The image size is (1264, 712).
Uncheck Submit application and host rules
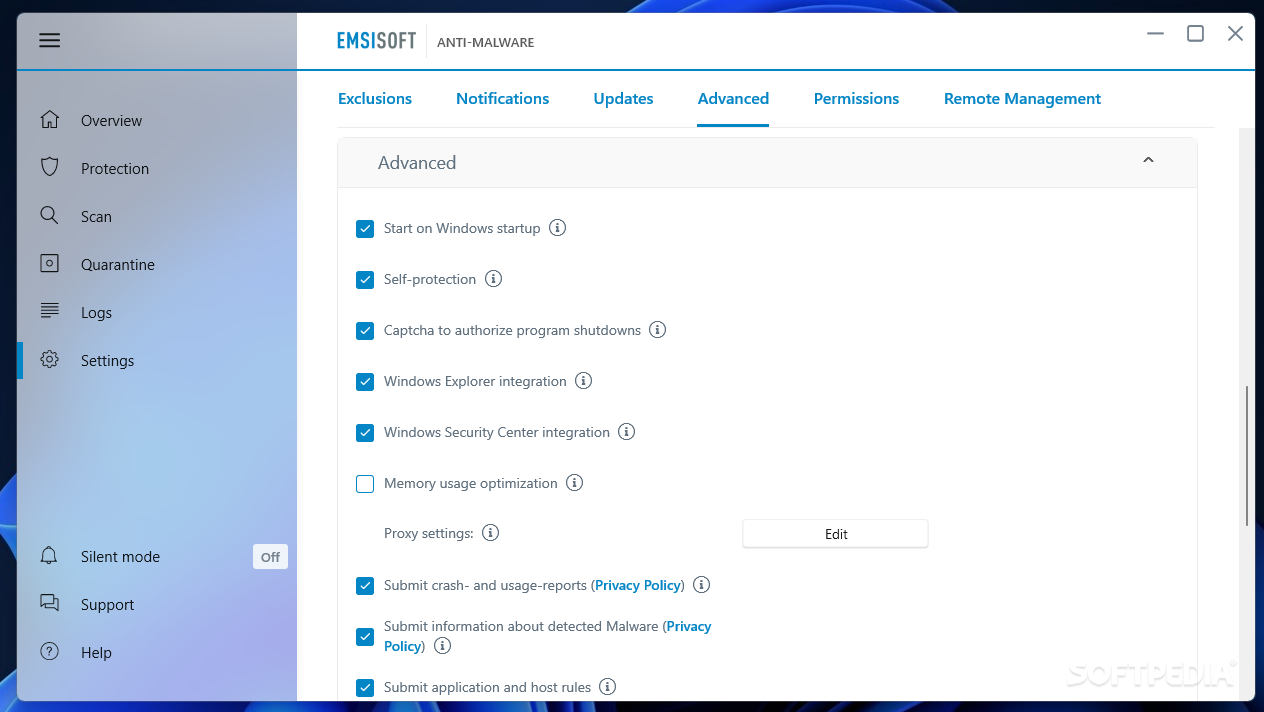365,688
